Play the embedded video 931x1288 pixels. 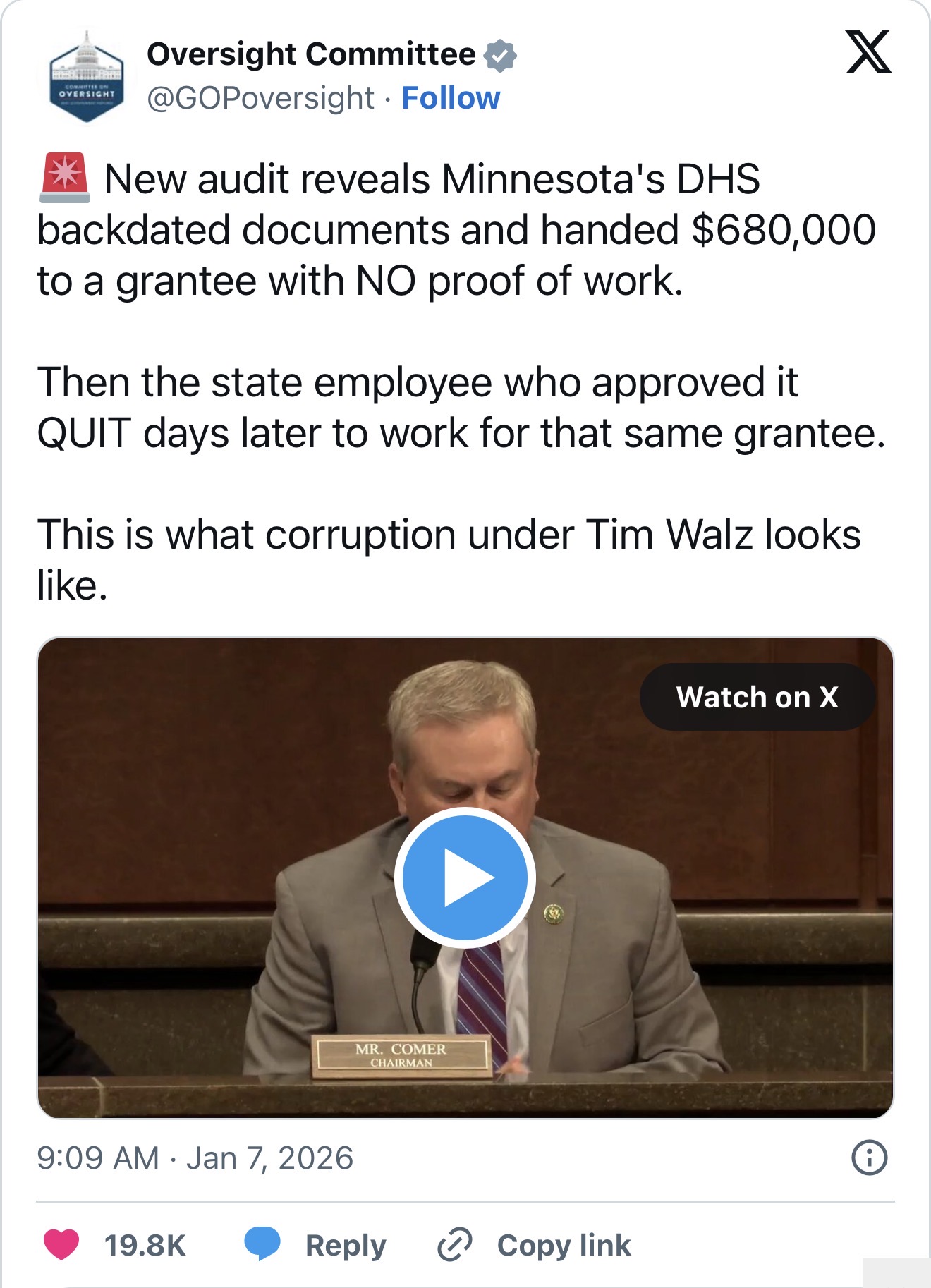465,877
